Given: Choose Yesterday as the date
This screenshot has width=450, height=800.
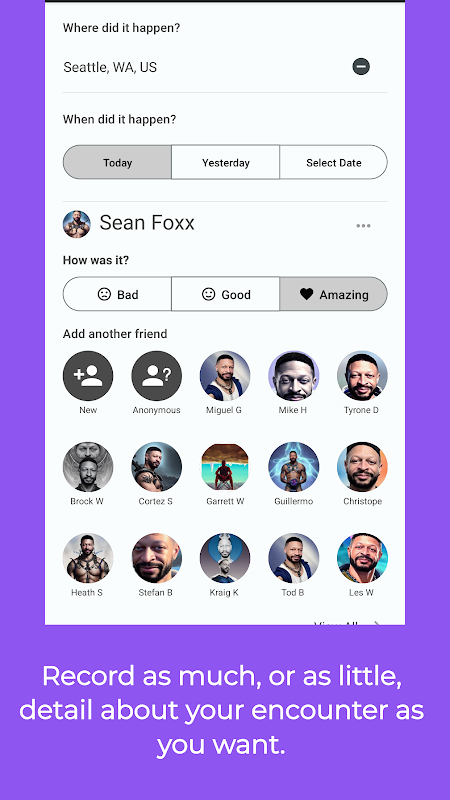Looking at the screenshot, I should click(x=226, y=162).
